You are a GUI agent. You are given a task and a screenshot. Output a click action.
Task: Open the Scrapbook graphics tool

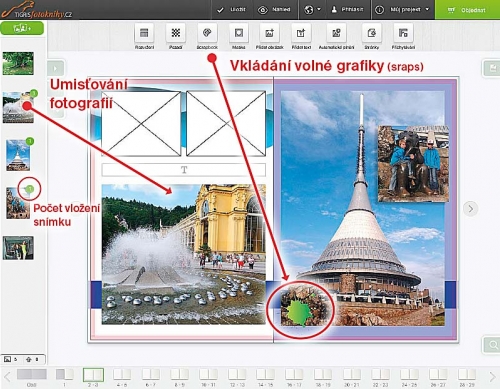(x=207, y=33)
